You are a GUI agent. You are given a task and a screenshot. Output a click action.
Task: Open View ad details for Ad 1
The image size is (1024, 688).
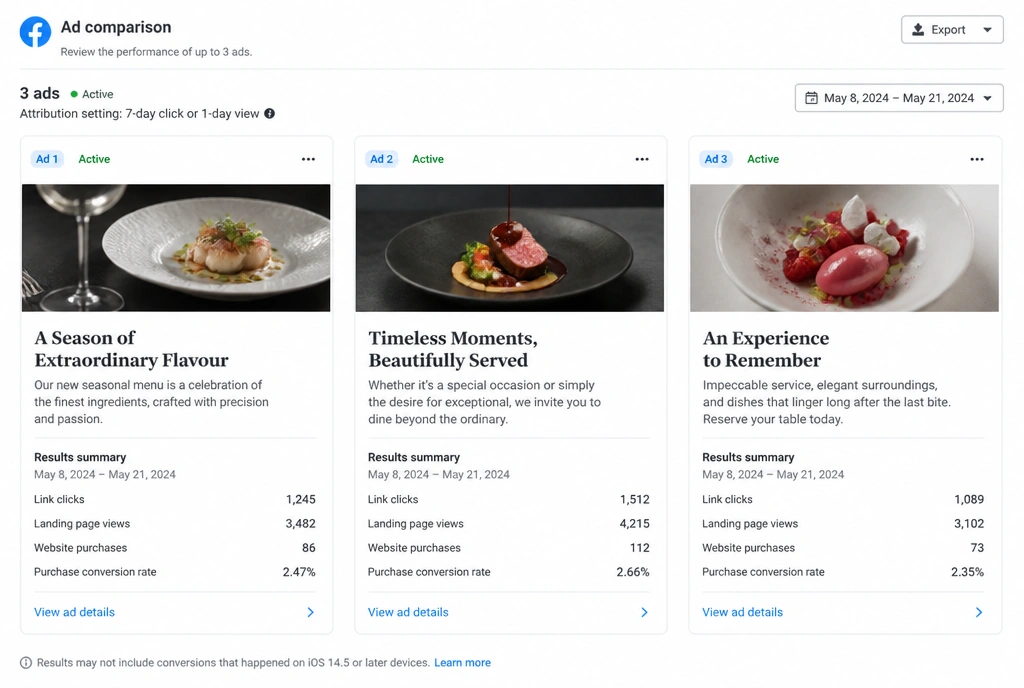tap(74, 612)
